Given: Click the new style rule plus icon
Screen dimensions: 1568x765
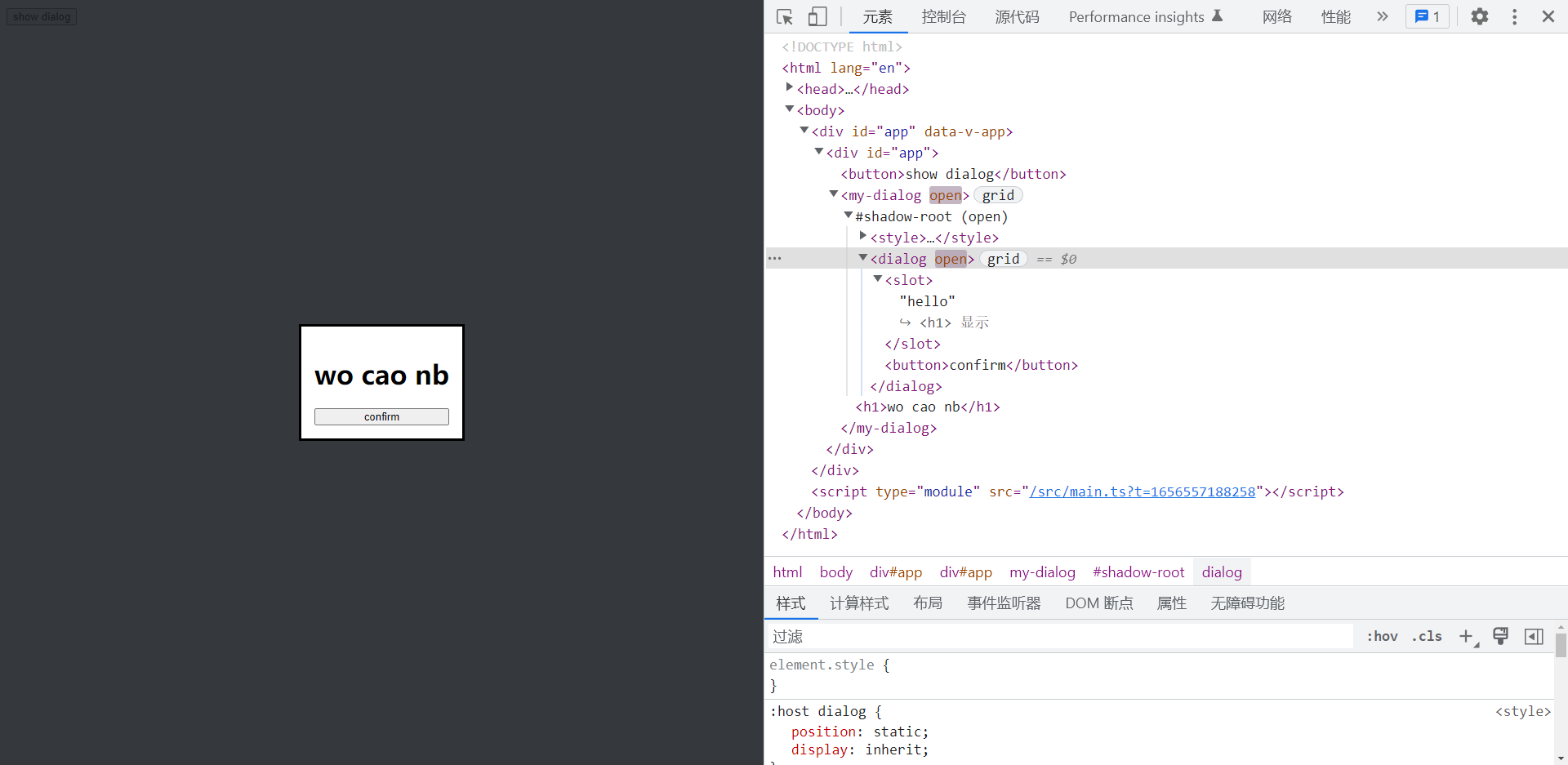Looking at the screenshot, I should coord(1467,637).
